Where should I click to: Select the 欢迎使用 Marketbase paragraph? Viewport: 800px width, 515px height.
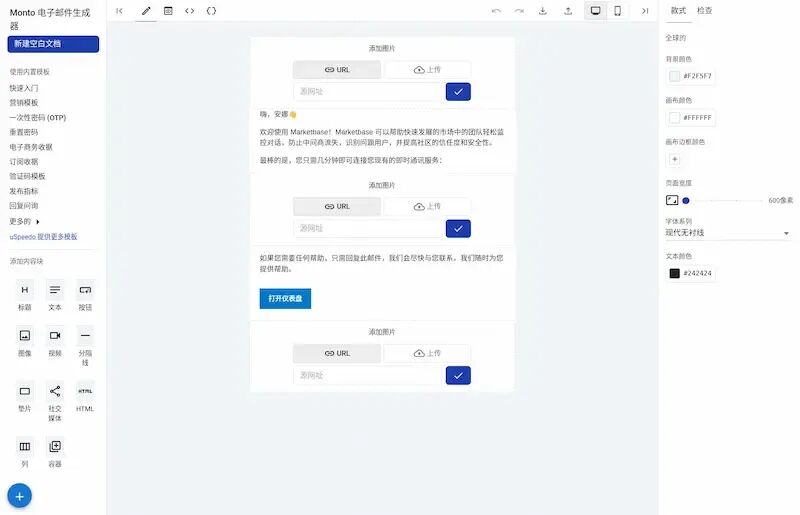[382, 137]
